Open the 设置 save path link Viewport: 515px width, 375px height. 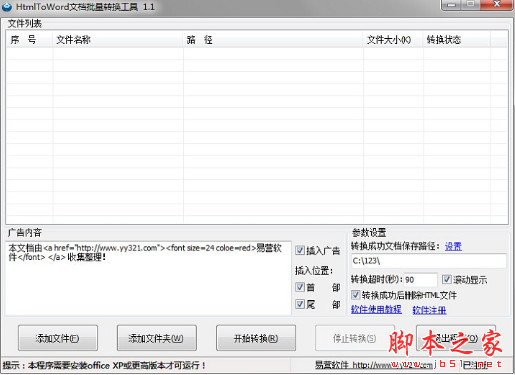tap(453, 247)
